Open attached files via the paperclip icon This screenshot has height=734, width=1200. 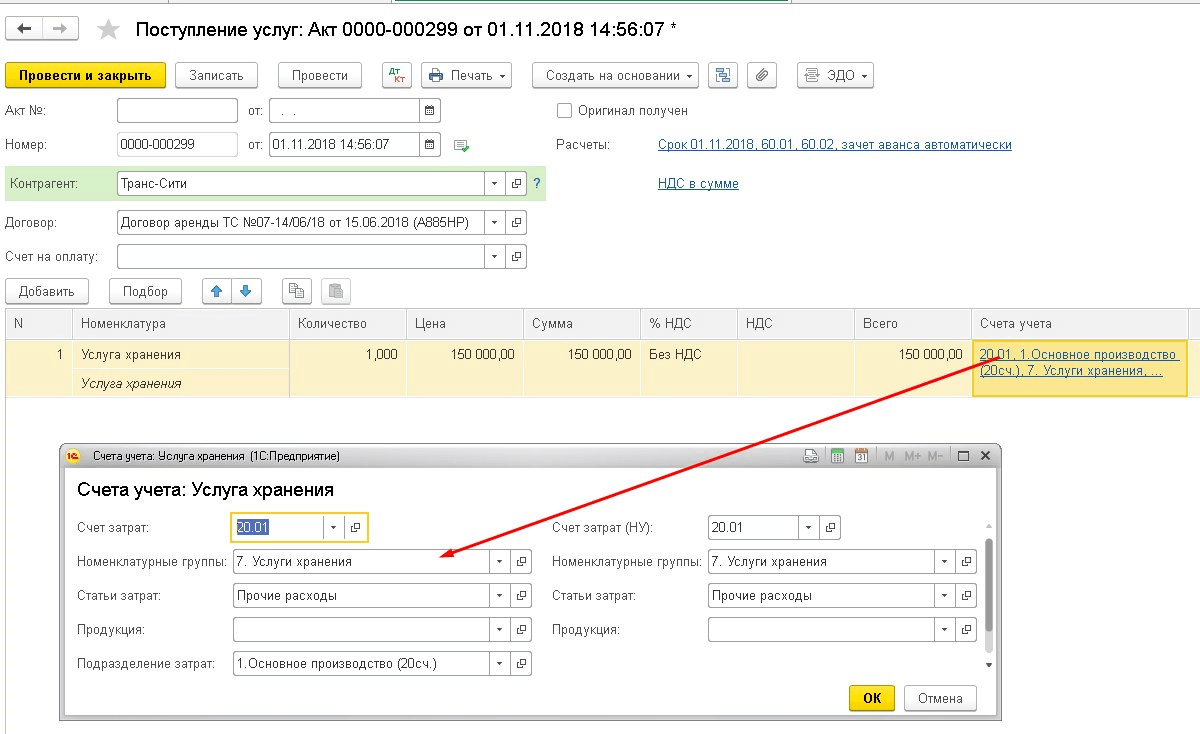click(x=762, y=75)
